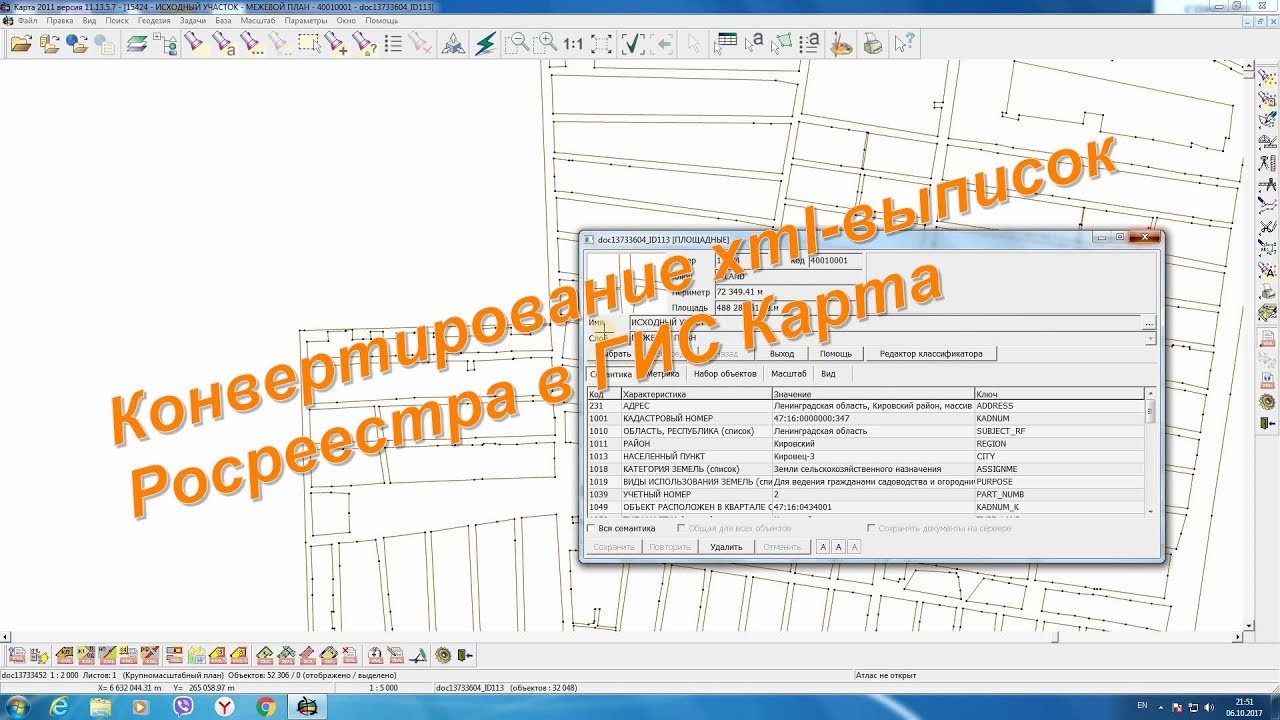Image resolution: width=1280 pixels, height=720 pixels.
Task: Click the green lightning bolt icon
Action: 485,44
